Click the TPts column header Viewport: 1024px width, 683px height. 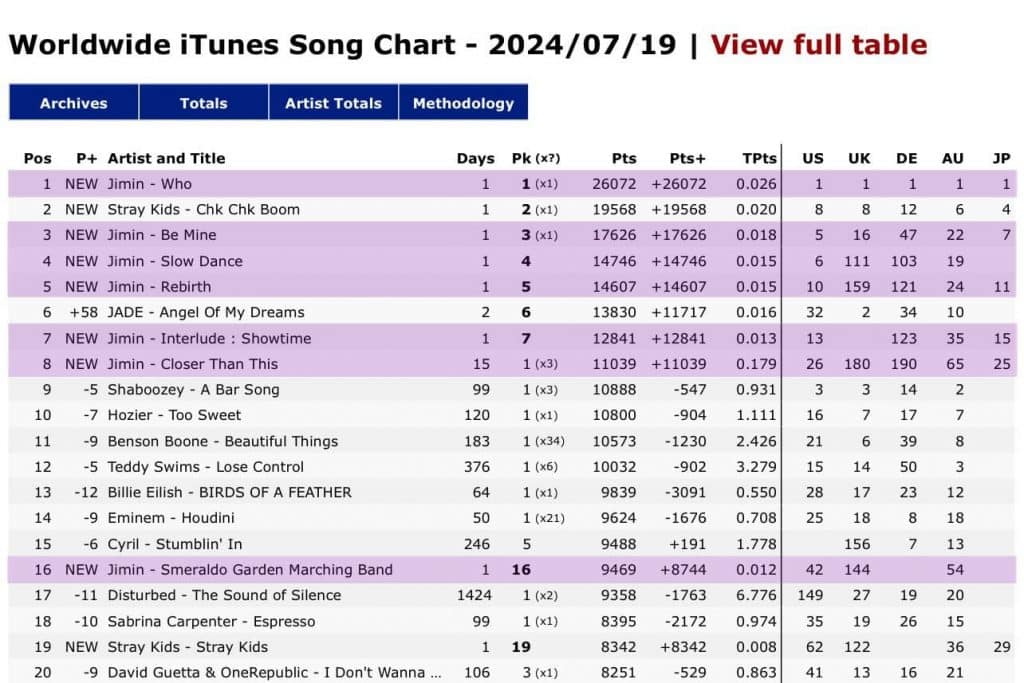759,158
